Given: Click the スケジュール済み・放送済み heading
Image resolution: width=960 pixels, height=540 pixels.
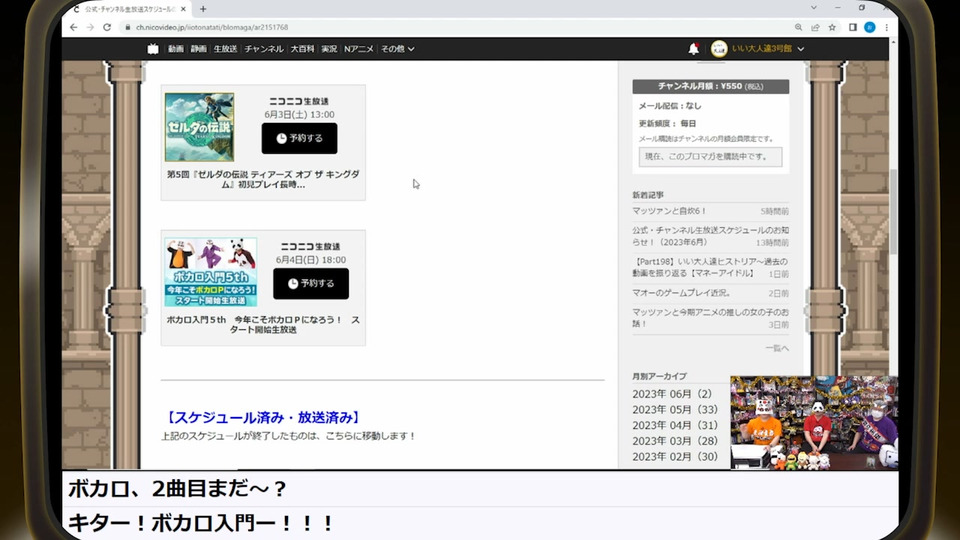Looking at the screenshot, I should (x=263, y=418).
